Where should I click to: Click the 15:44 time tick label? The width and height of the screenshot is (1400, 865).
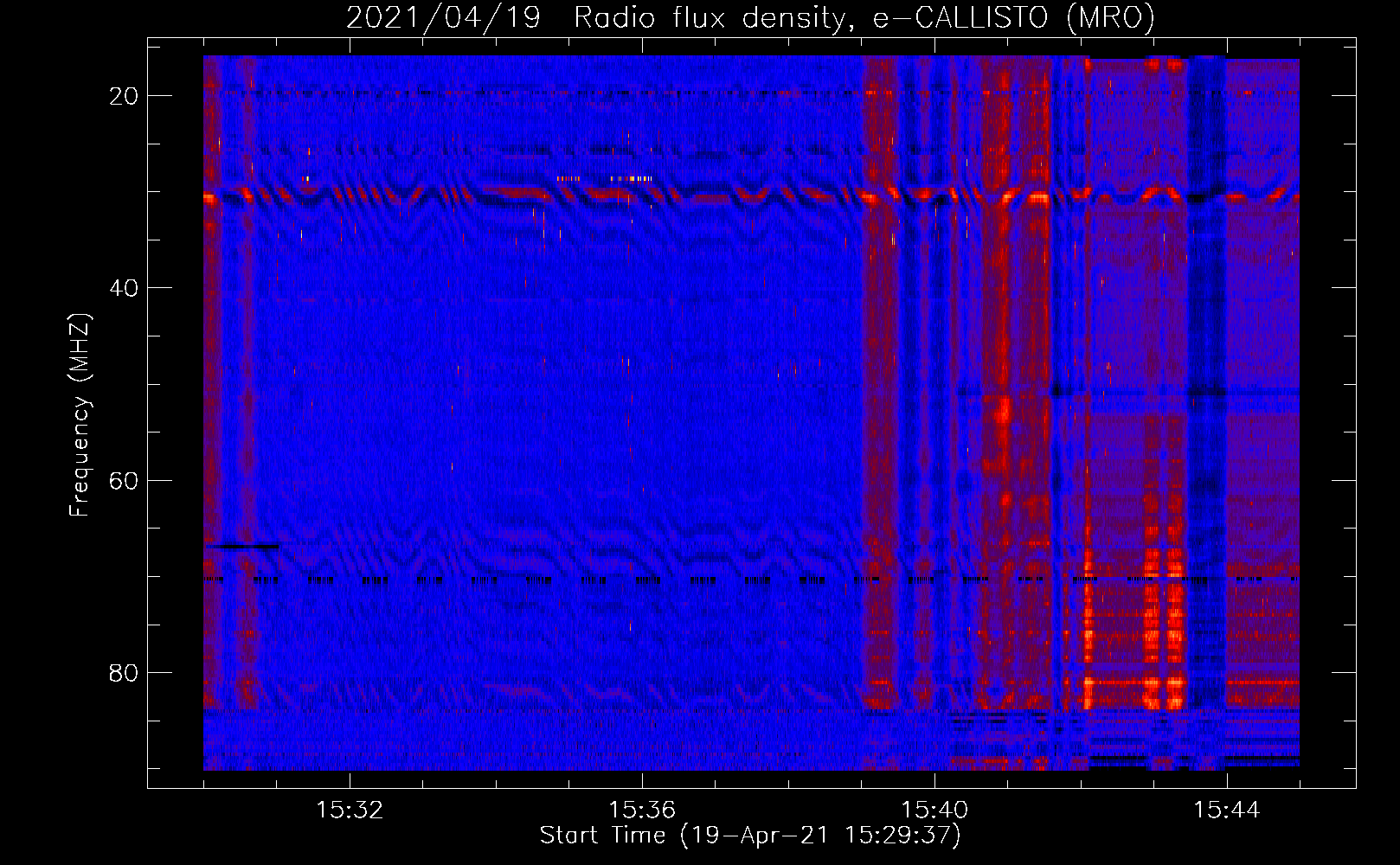tap(1227, 811)
